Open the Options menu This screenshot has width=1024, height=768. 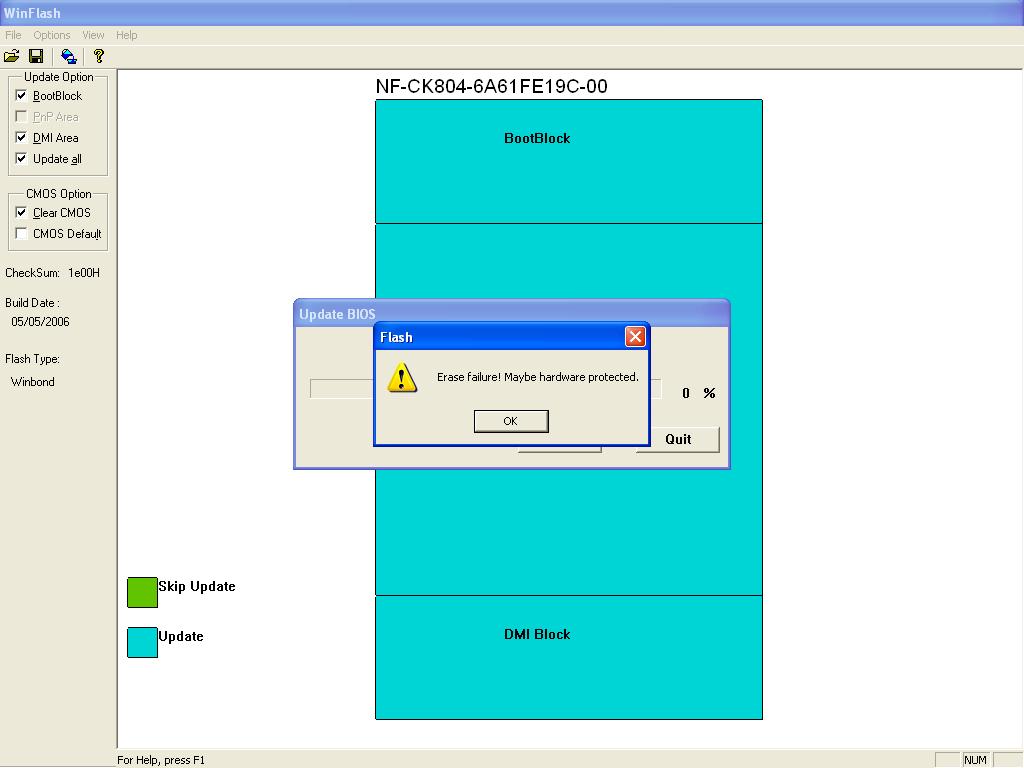pyautogui.click(x=52, y=35)
